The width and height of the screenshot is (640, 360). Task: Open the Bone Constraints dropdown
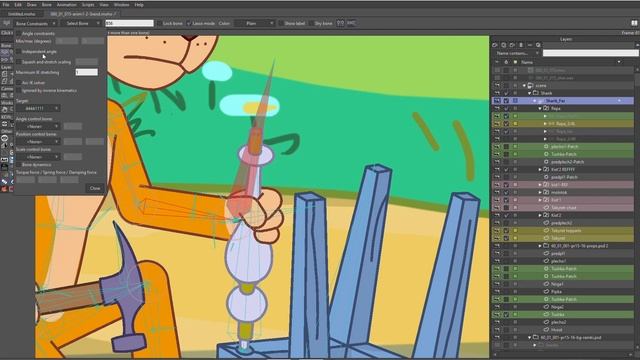tap(35, 23)
